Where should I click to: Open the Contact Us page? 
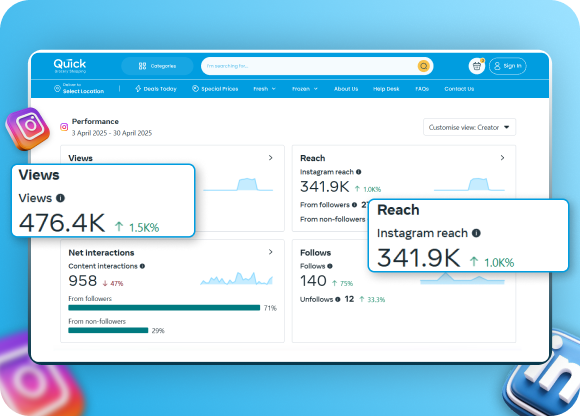(x=459, y=89)
